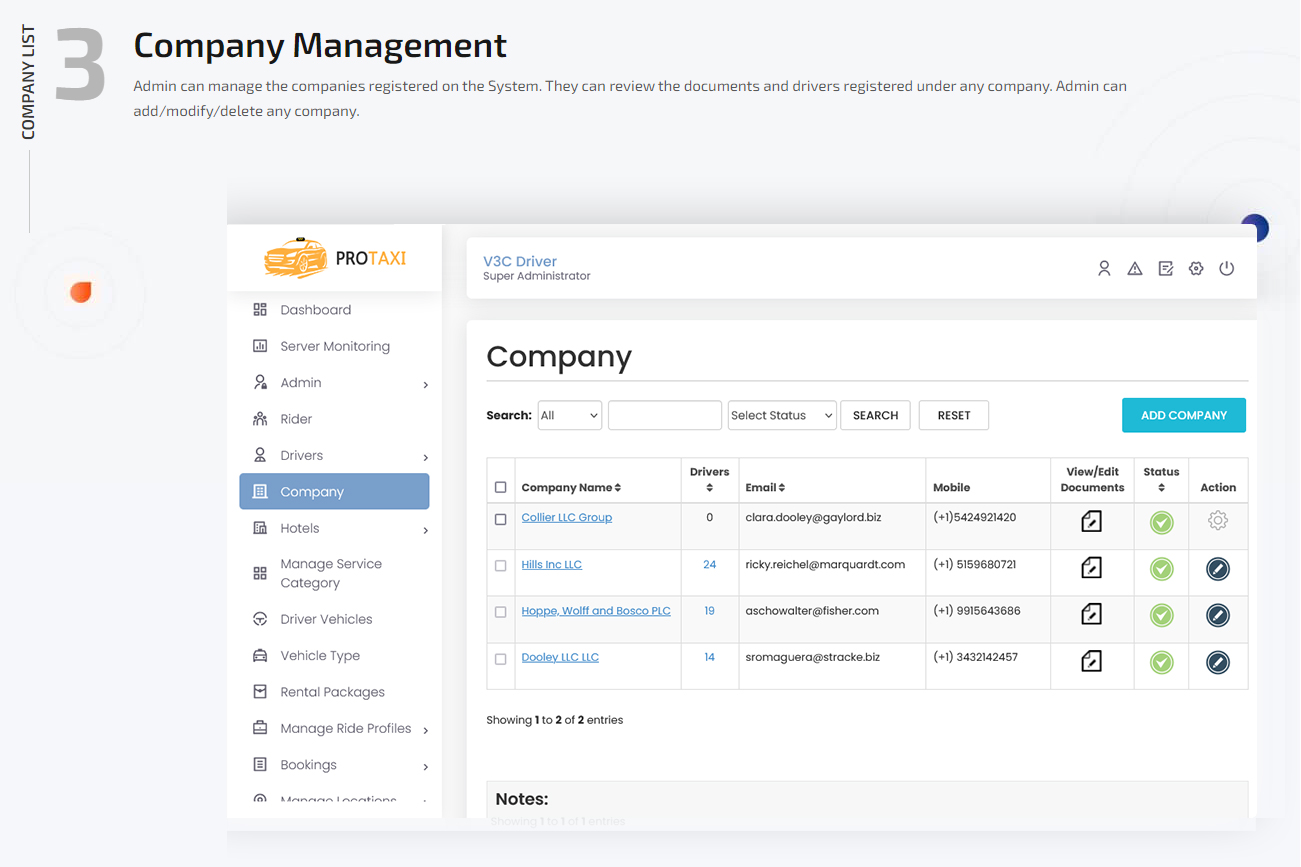The height and width of the screenshot is (867, 1301).
Task: Click the Dashboard sidebar icon
Action: (260, 310)
